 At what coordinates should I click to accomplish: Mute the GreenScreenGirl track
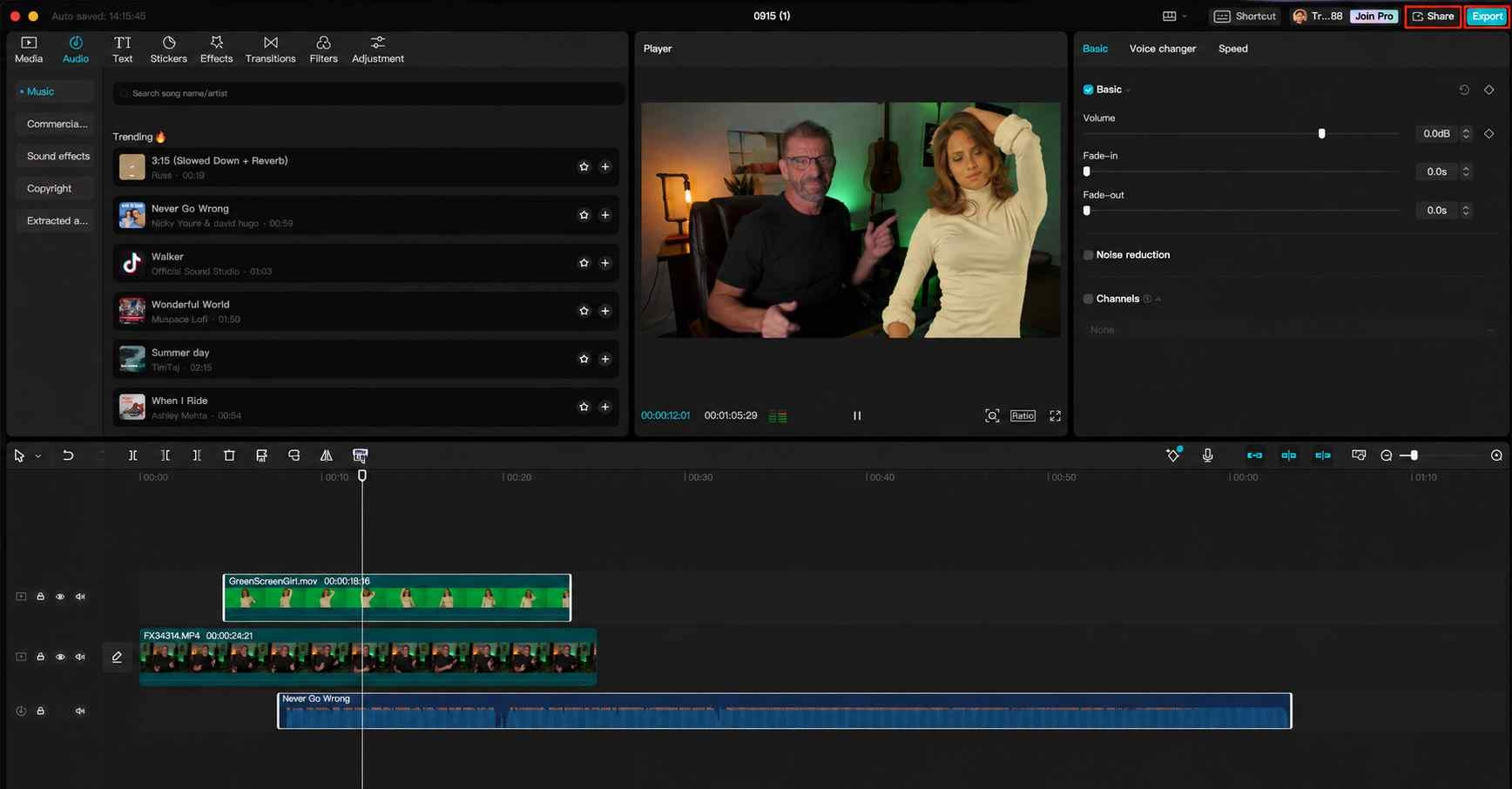point(80,597)
